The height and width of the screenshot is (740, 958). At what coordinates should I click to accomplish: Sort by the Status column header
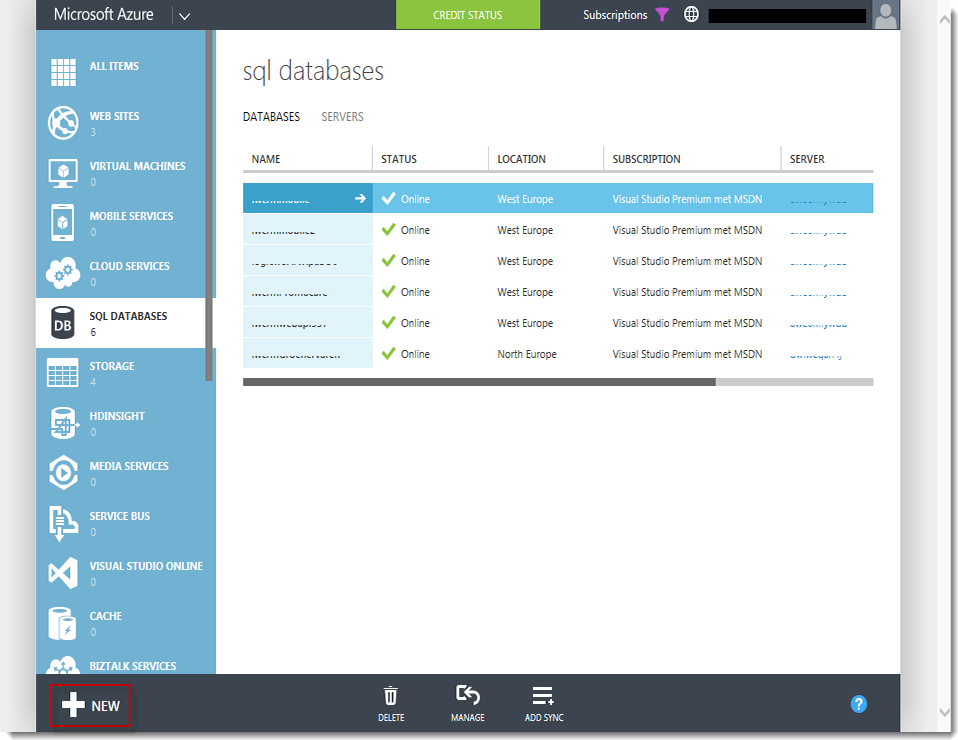coord(399,159)
